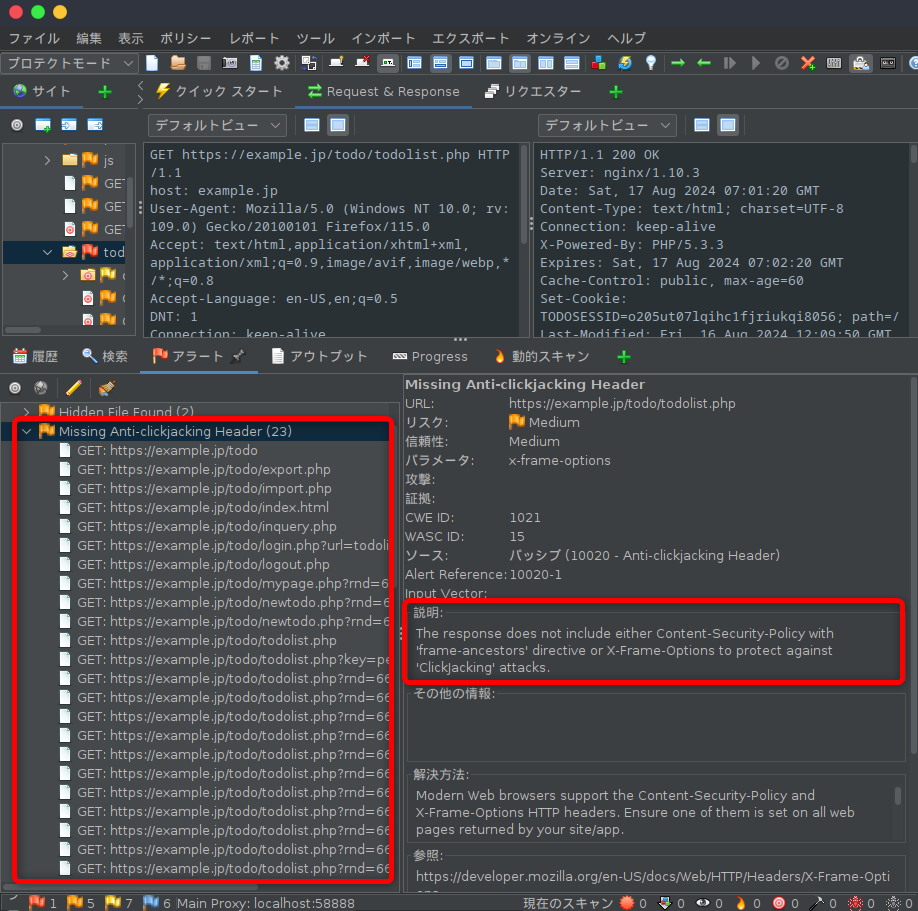Click the export context icon
Viewport: 918px width, 911px height.
(95, 125)
